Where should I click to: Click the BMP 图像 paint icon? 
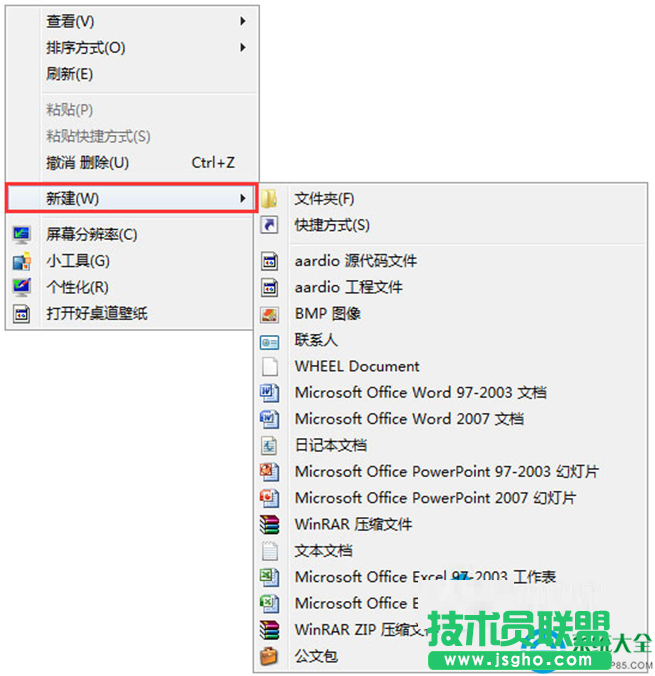269,314
